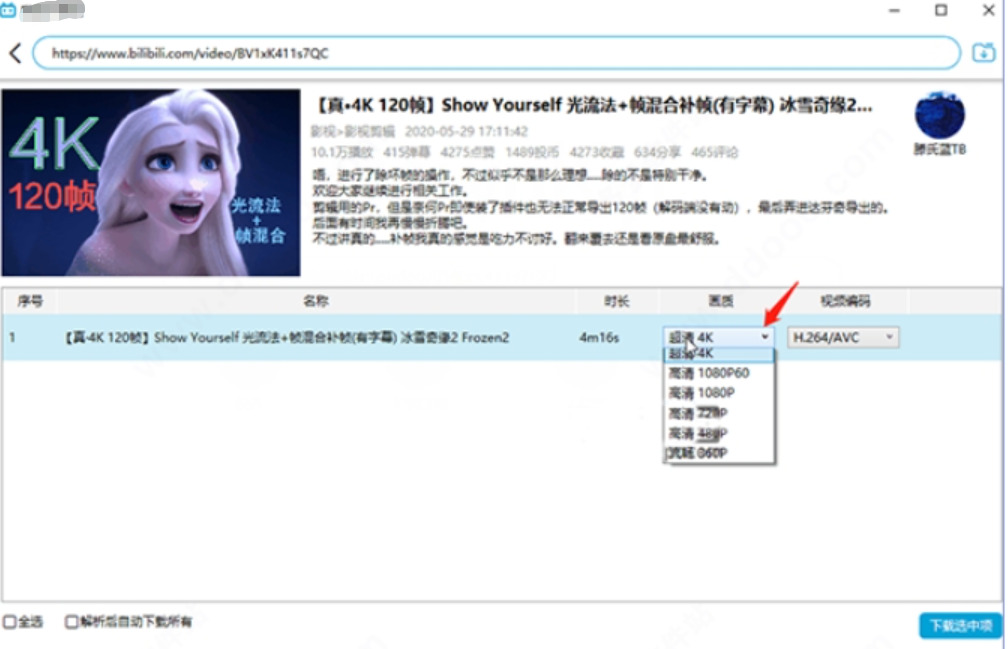The image size is (1008, 649).
Task: Select the 流畅 360P quality option
Action: (x=719, y=452)
